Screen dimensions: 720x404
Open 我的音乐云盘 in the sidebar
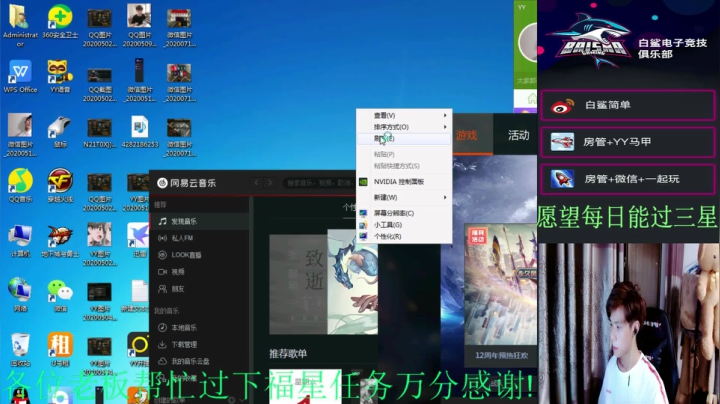[199, 361]
